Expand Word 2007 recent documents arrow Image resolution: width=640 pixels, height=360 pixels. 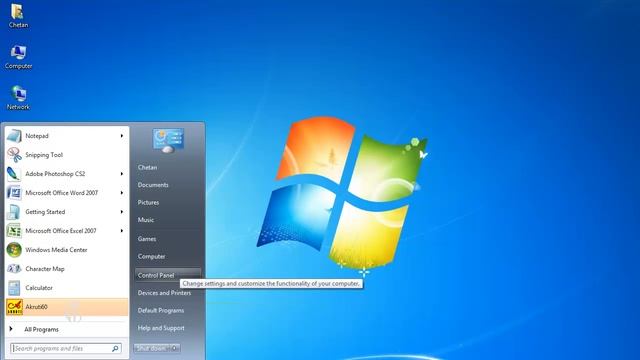(x=122, y=193)
